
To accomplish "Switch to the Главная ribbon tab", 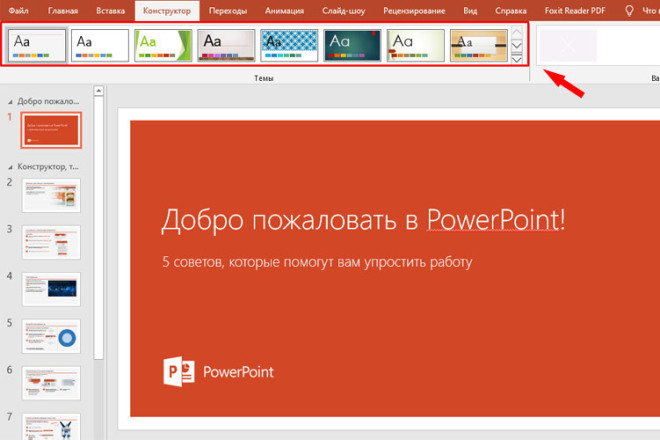I will (x=63, y=11).
